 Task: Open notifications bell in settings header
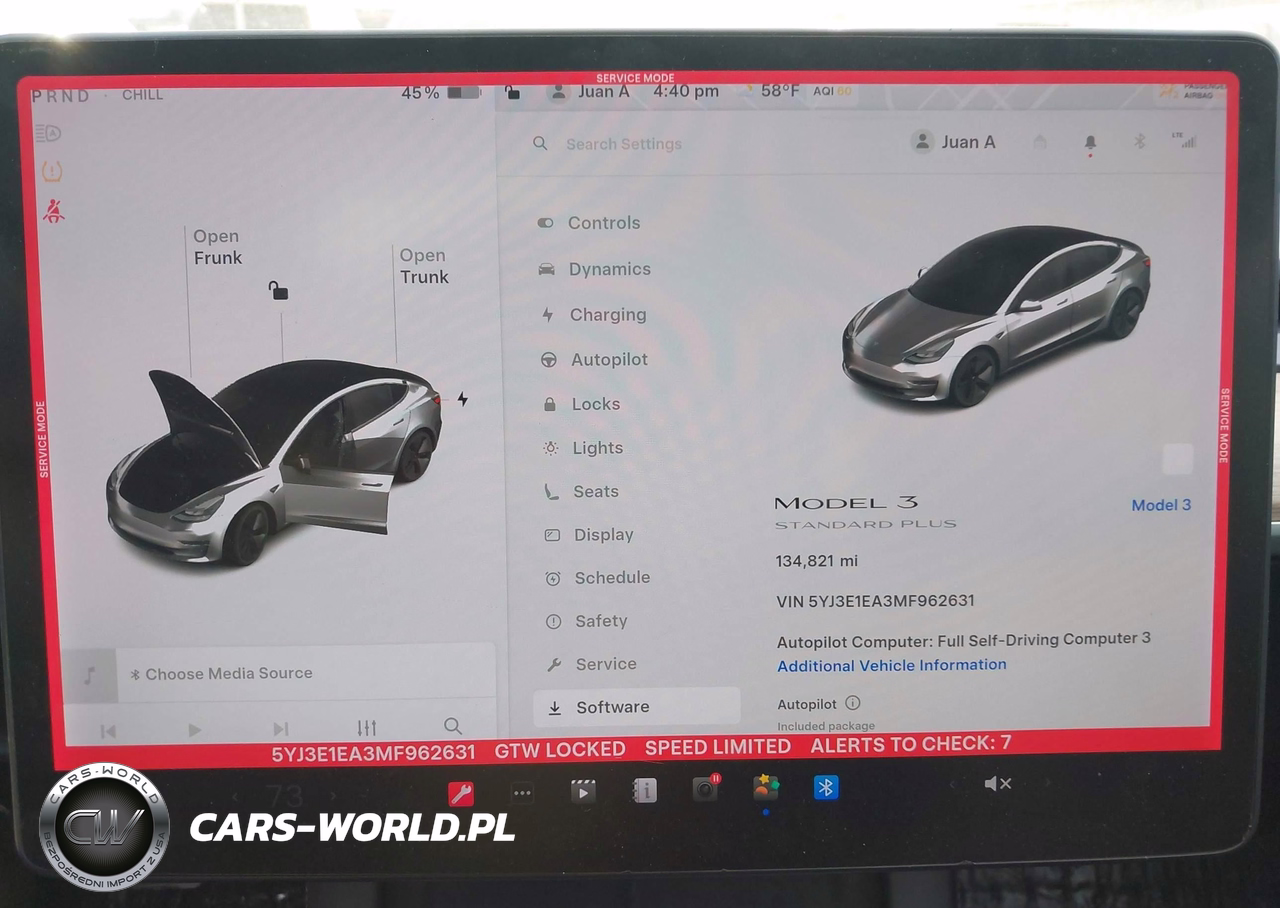point(1090,143)
